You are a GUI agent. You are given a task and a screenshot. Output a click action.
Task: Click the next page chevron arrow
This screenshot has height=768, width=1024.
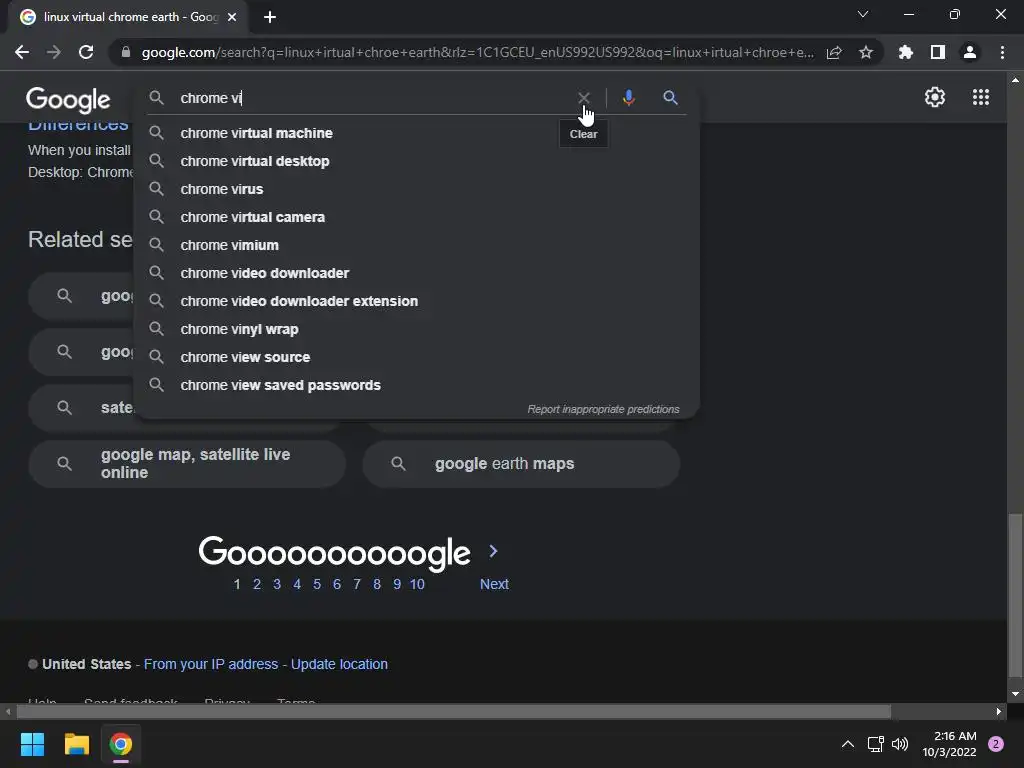pyautogui.click(x=494, y=552)
